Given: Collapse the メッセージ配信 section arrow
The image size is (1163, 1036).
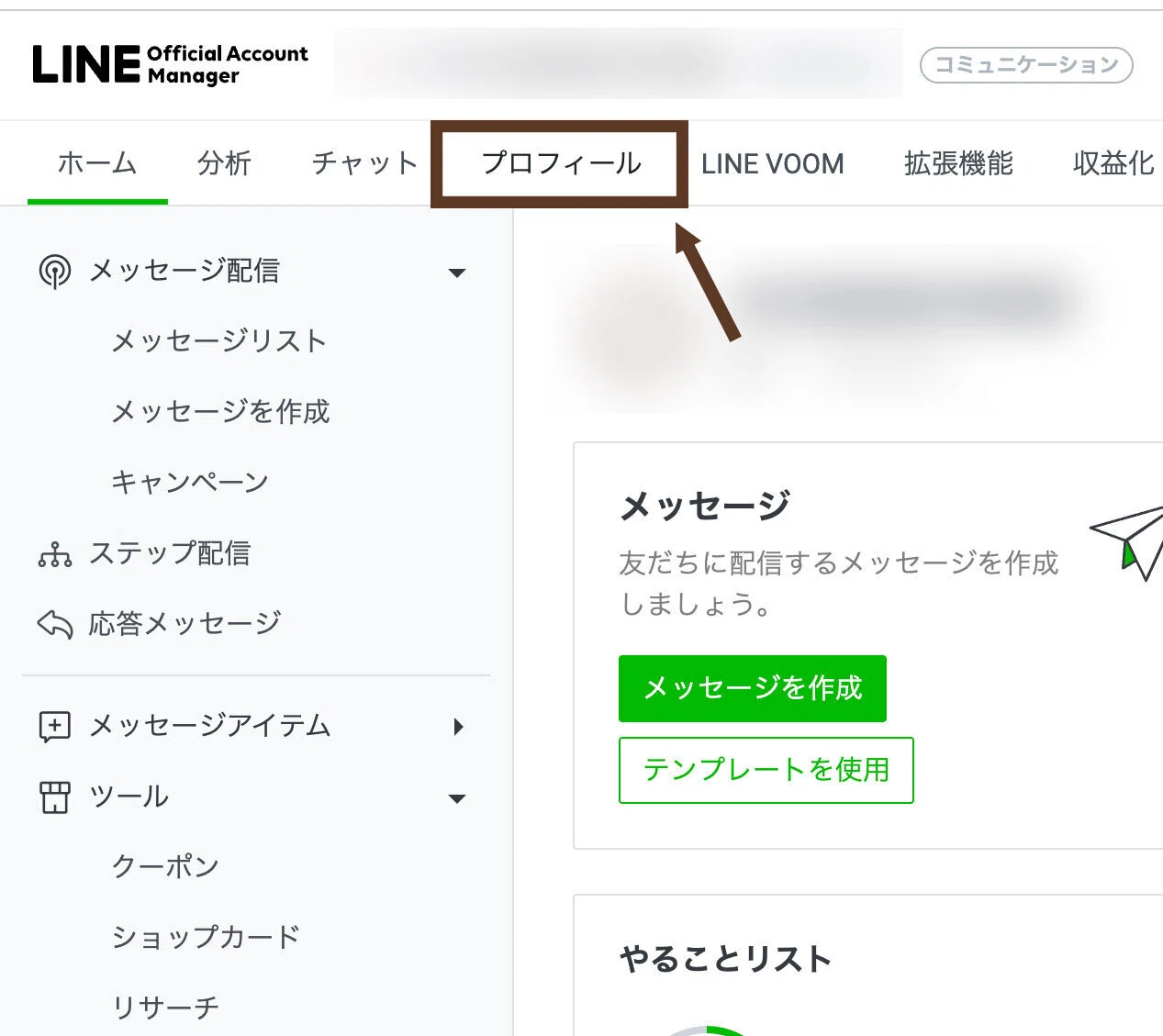Looking at the screenshot, I should click(x=456, y=273).
